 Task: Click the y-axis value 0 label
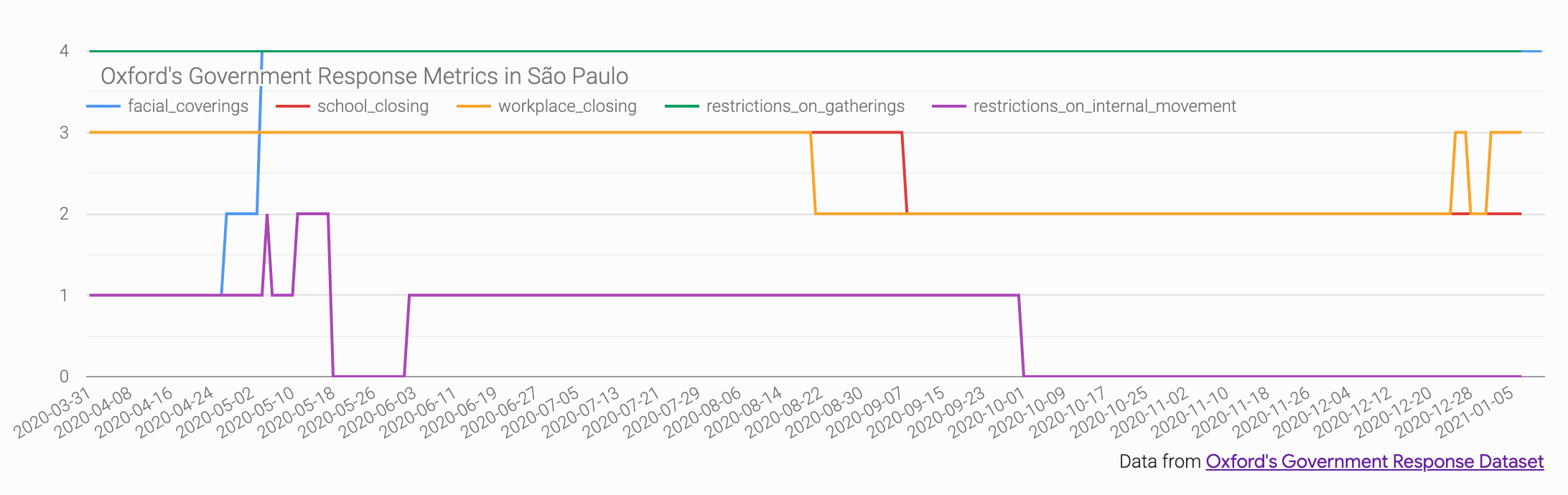[65, 377]
